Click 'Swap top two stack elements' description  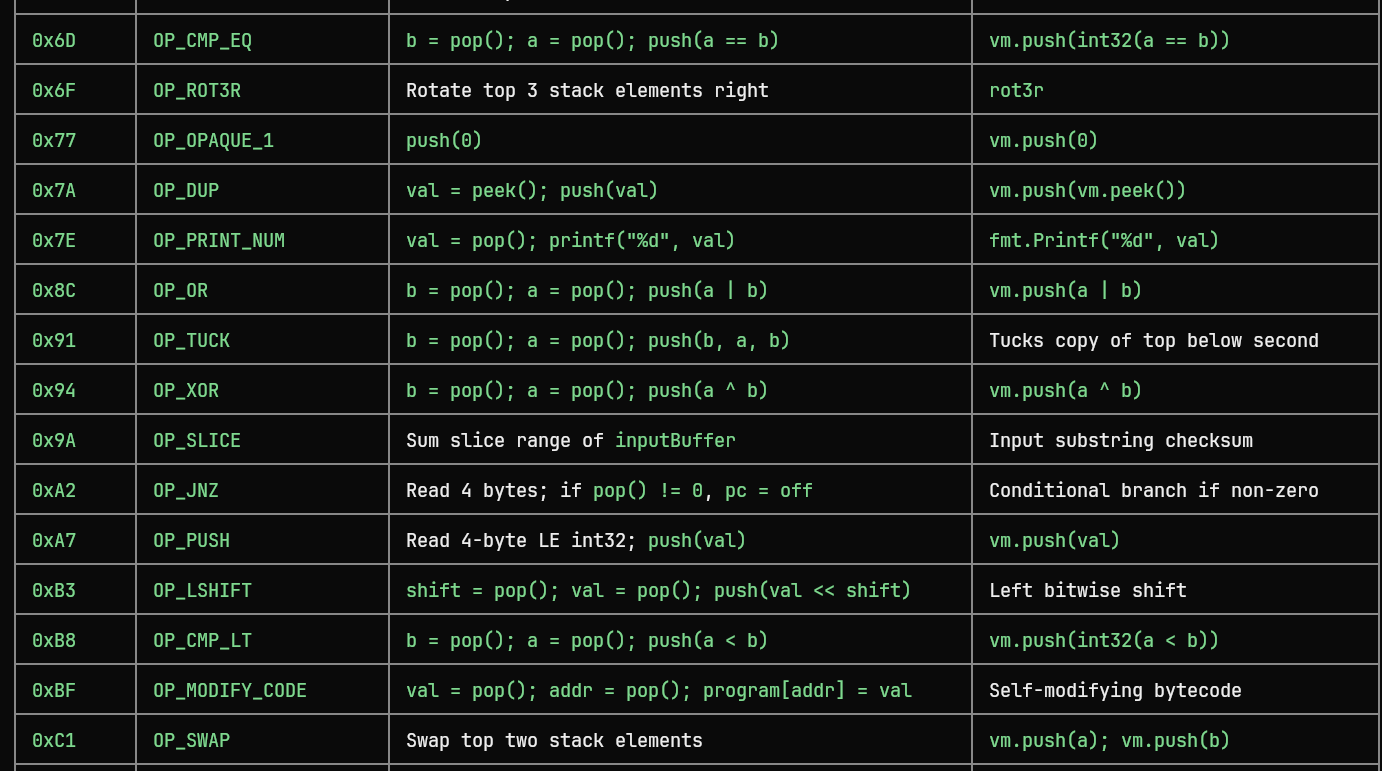[554, 741]
